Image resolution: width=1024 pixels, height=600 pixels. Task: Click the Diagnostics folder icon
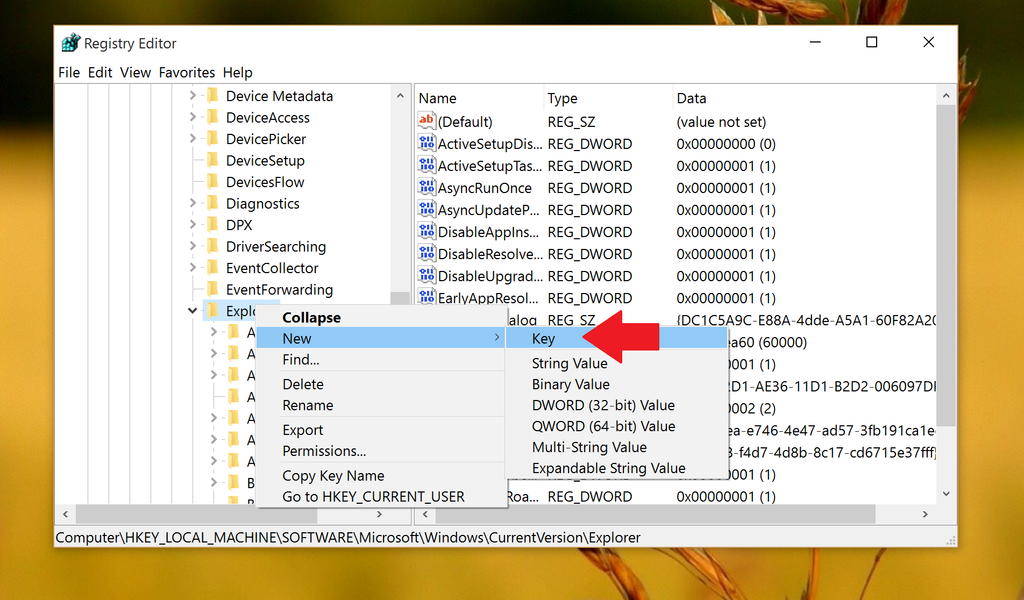(213, 204)
